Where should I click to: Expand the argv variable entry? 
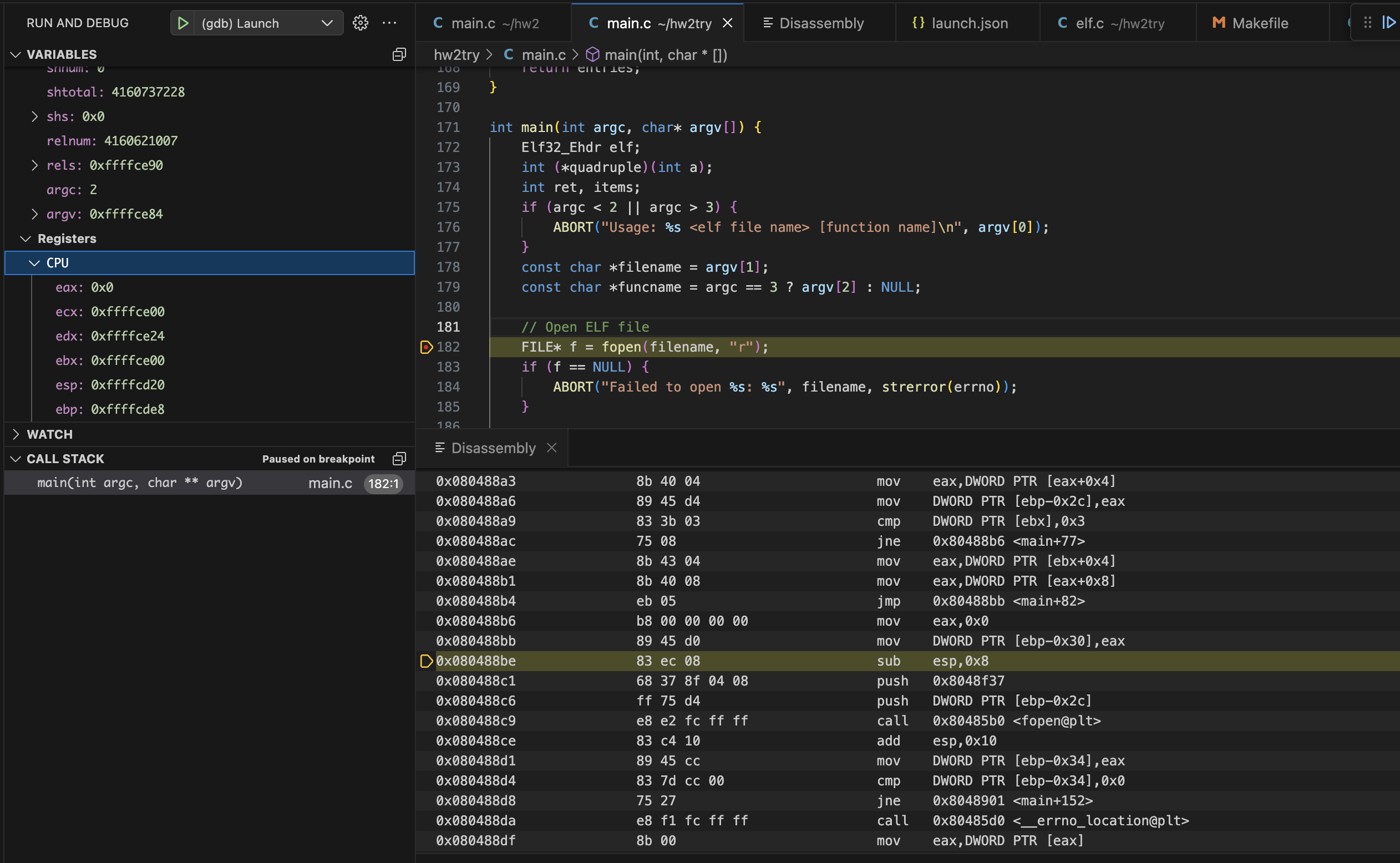click(x=35, y=214)
